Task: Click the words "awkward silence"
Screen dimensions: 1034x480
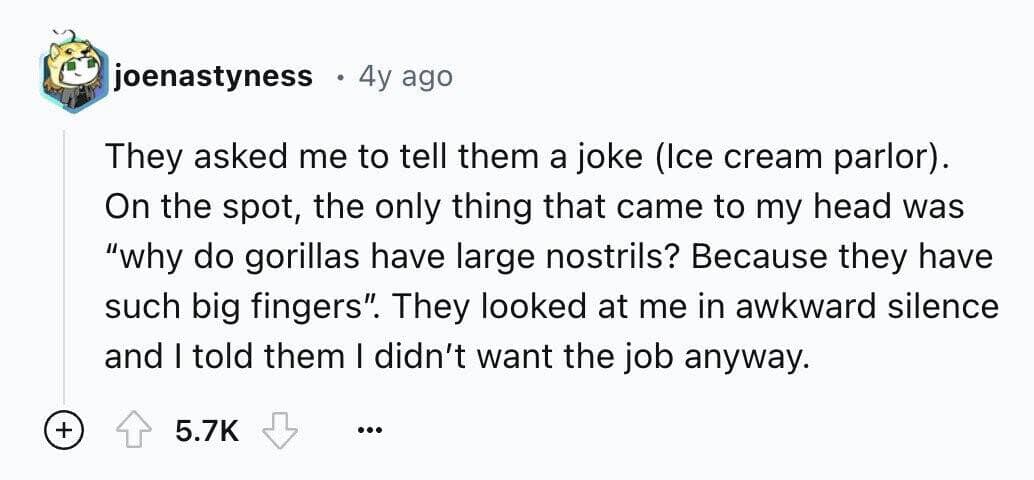Action: pyautogui.click(x=862, y=306)
